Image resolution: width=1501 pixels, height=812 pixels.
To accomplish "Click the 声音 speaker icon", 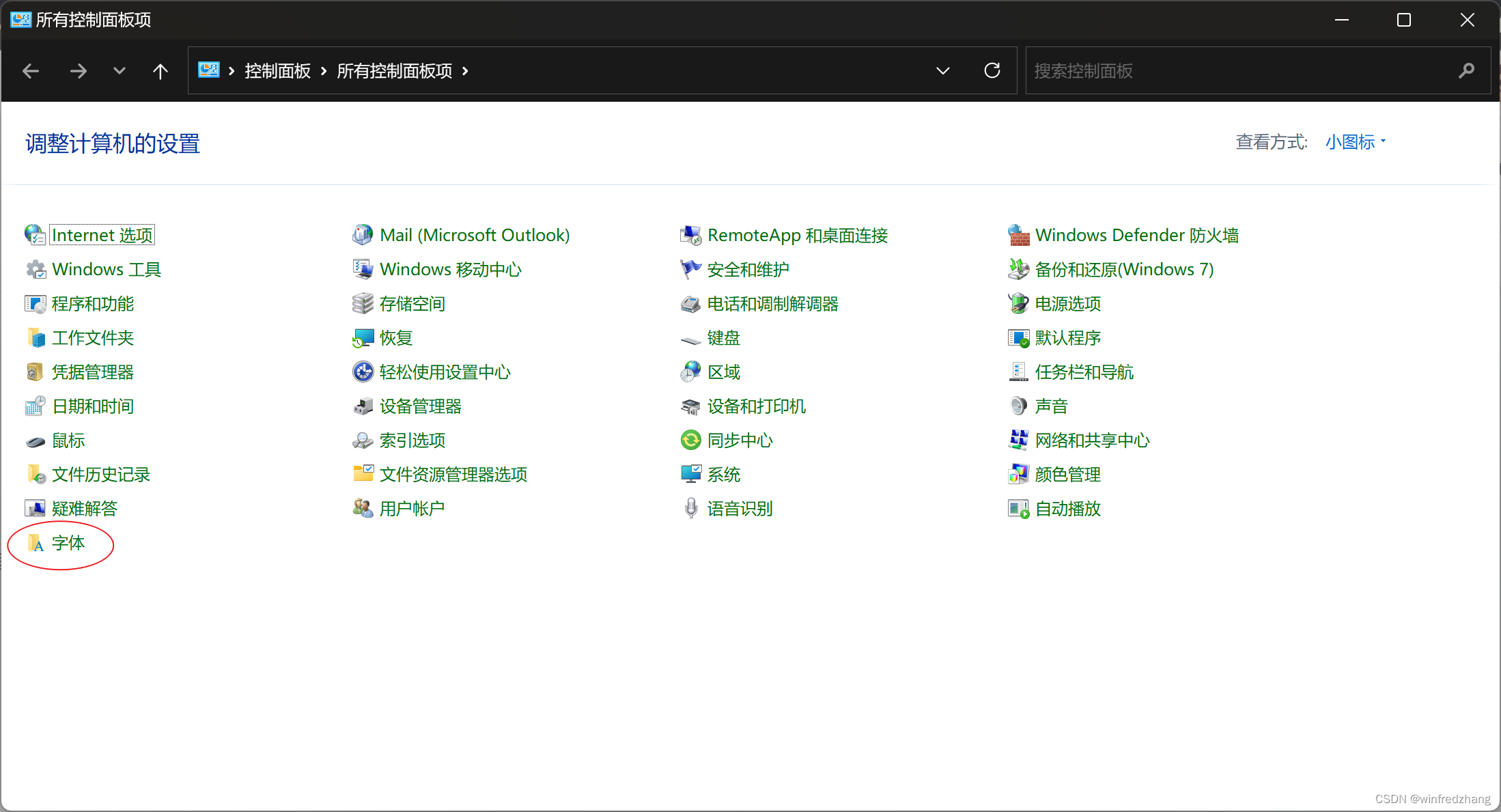I will (1018, 406).
